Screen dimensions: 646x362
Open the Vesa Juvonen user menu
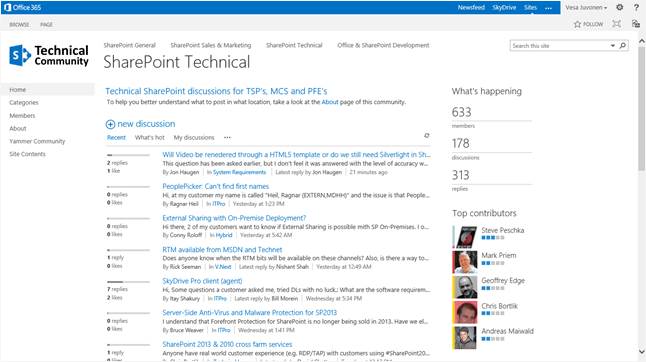pyautogui.click(x=586, y=7)
